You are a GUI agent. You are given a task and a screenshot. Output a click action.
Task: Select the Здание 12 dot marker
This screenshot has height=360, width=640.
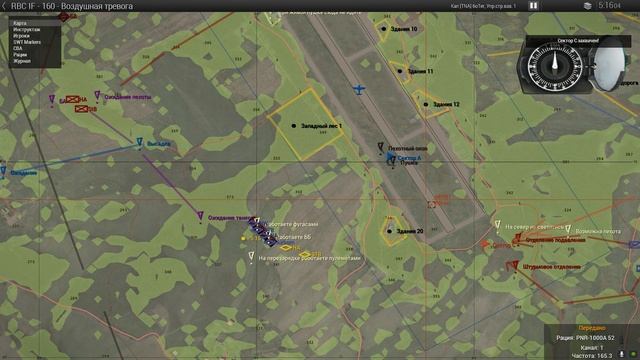coord(426,104)
